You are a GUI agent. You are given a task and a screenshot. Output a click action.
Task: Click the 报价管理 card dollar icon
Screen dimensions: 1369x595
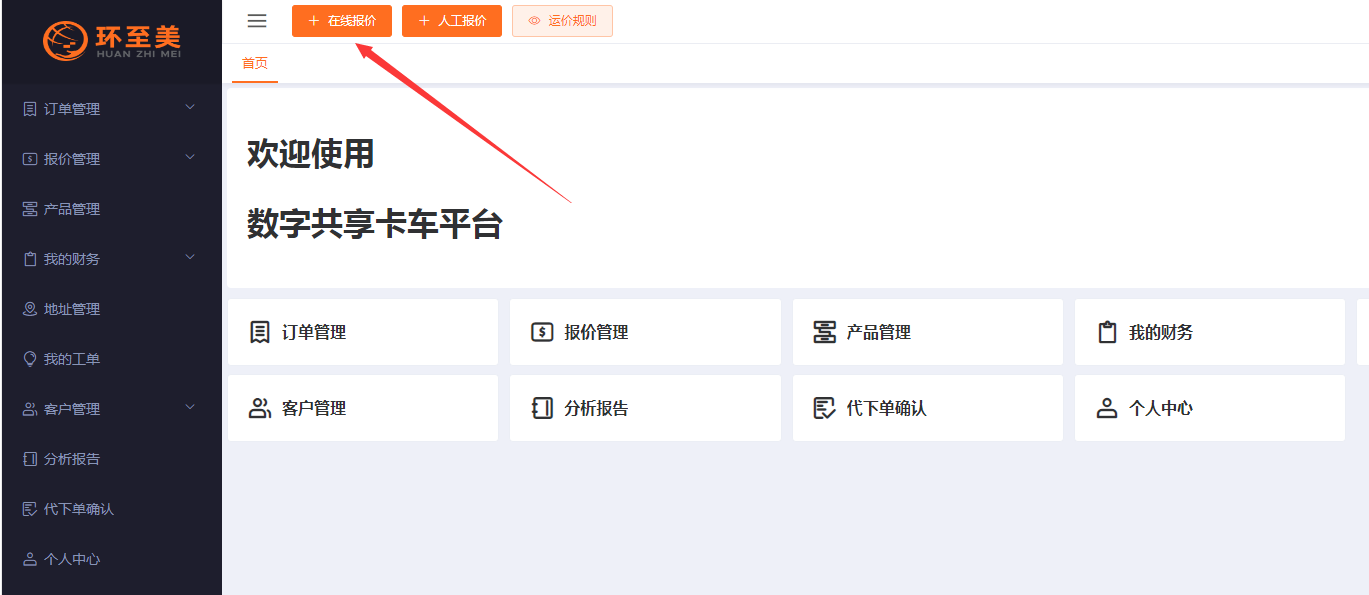(542, 332)
